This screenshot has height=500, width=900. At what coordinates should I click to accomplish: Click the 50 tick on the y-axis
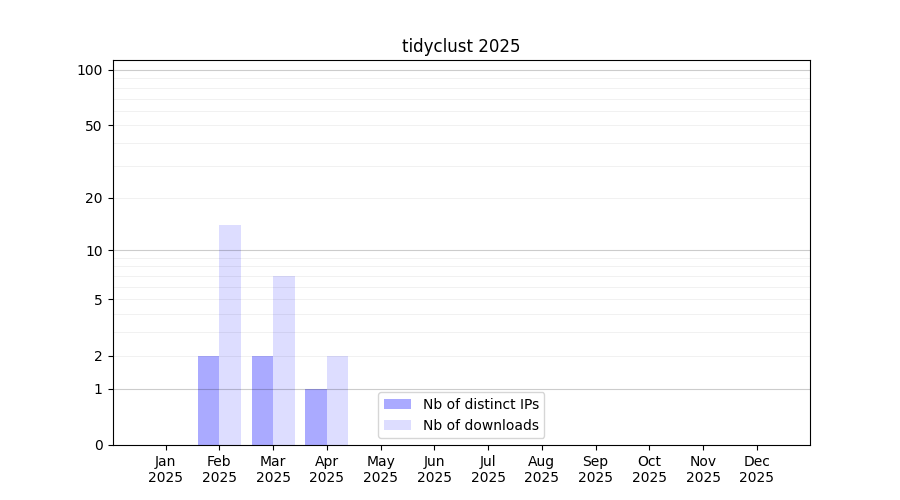click(x=93, y=126)
